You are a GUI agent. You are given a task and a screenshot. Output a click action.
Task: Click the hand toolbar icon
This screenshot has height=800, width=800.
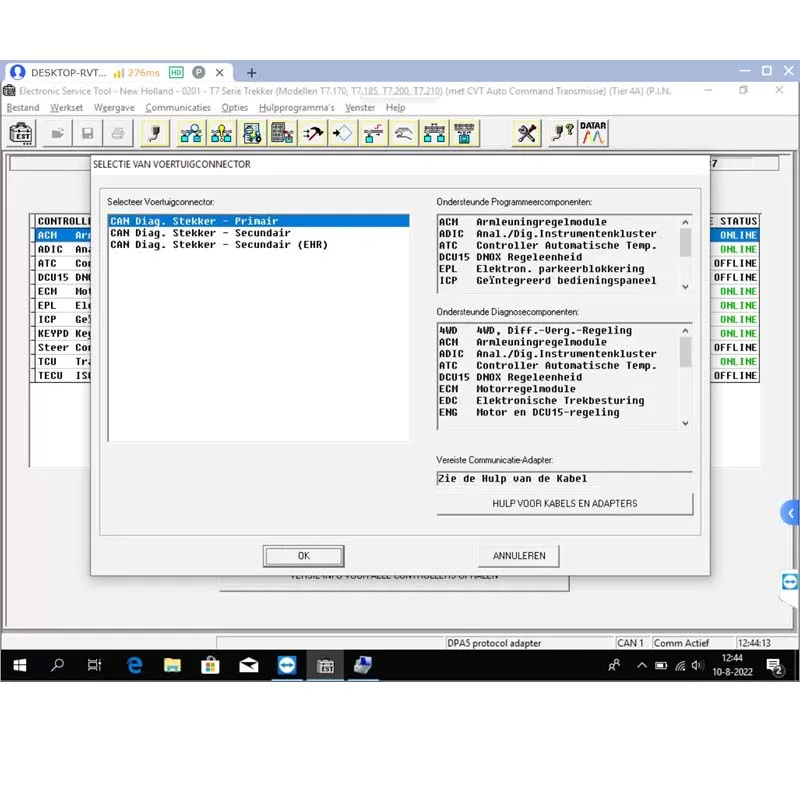click(x=404, y=134)
